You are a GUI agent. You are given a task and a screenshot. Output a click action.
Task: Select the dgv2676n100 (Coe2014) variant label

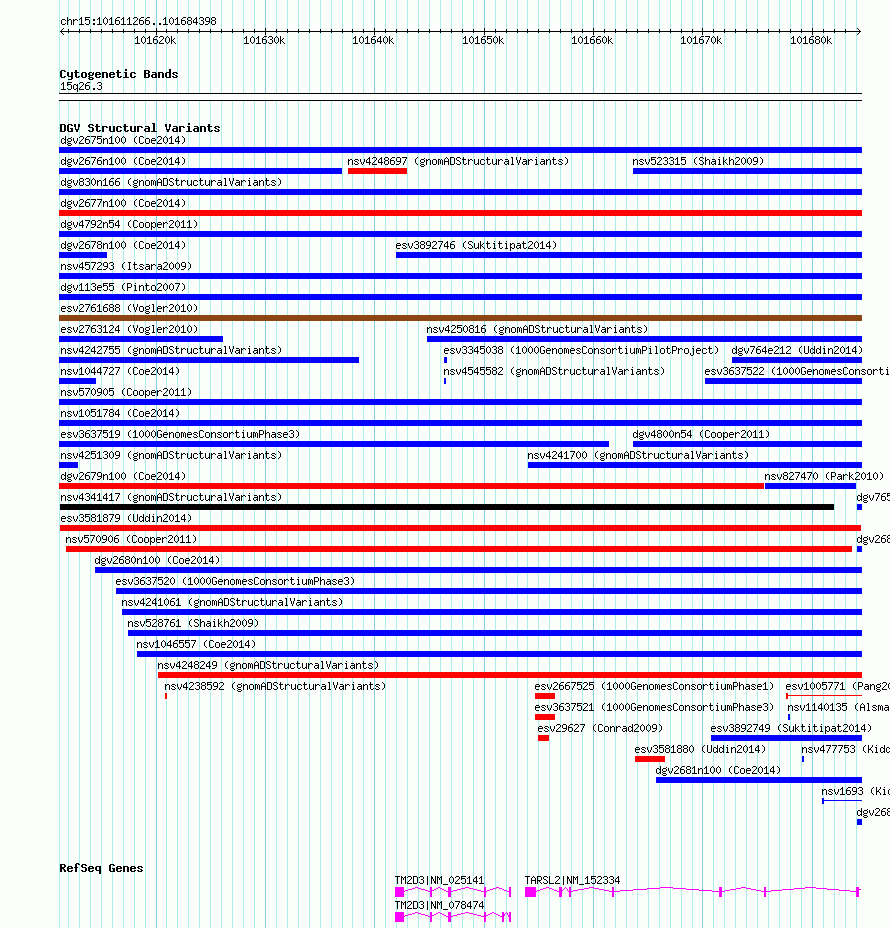click(123, 161)
